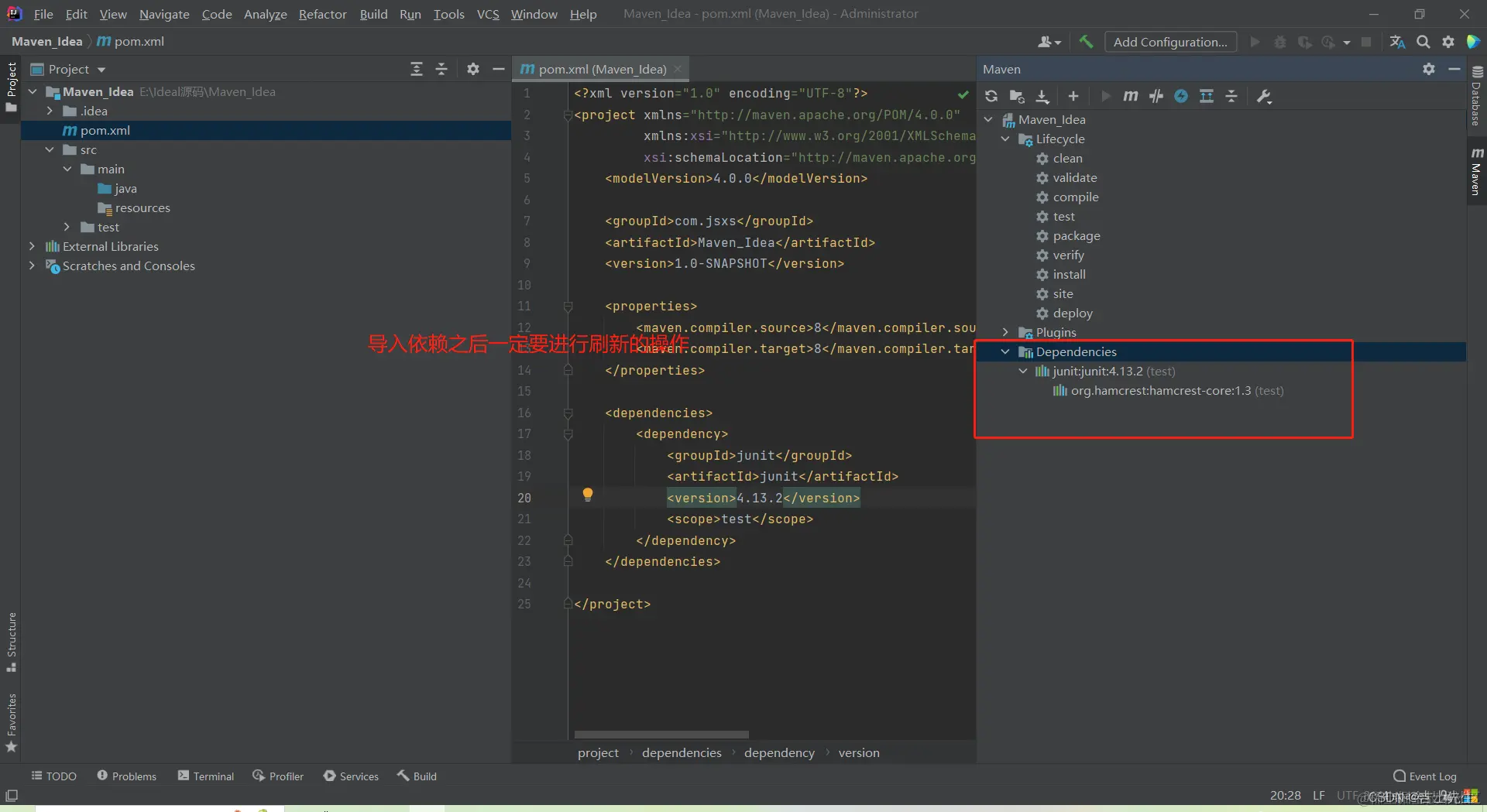The width and height of the screenshot is (1487, 812).
Task: Open the Refactor menu
Action: tap(322, 14)
